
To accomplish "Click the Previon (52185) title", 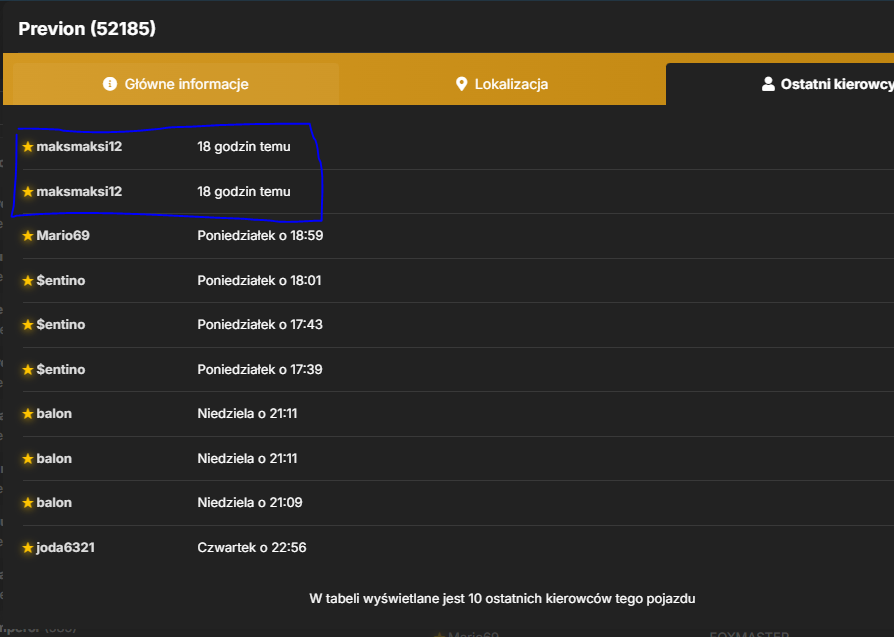I will click(87, 29).
